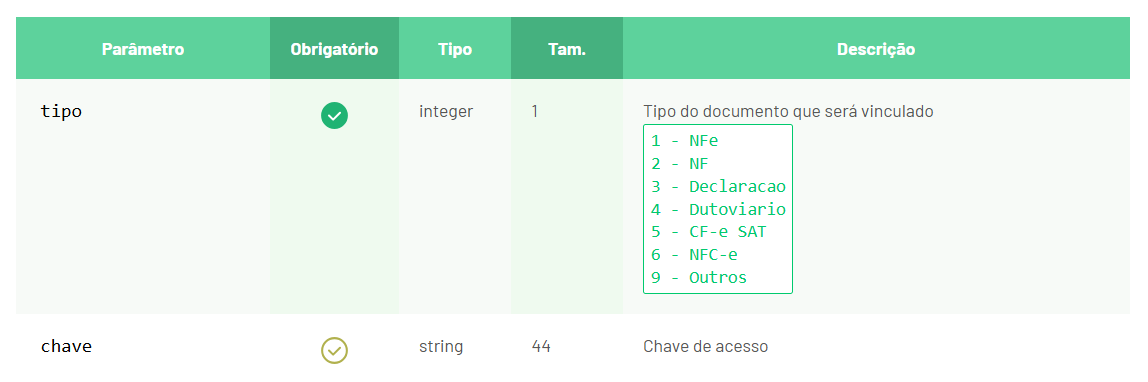Pick 5 - CF-e SAT entry
1148x382 pixels.
(x=708, y=232)
